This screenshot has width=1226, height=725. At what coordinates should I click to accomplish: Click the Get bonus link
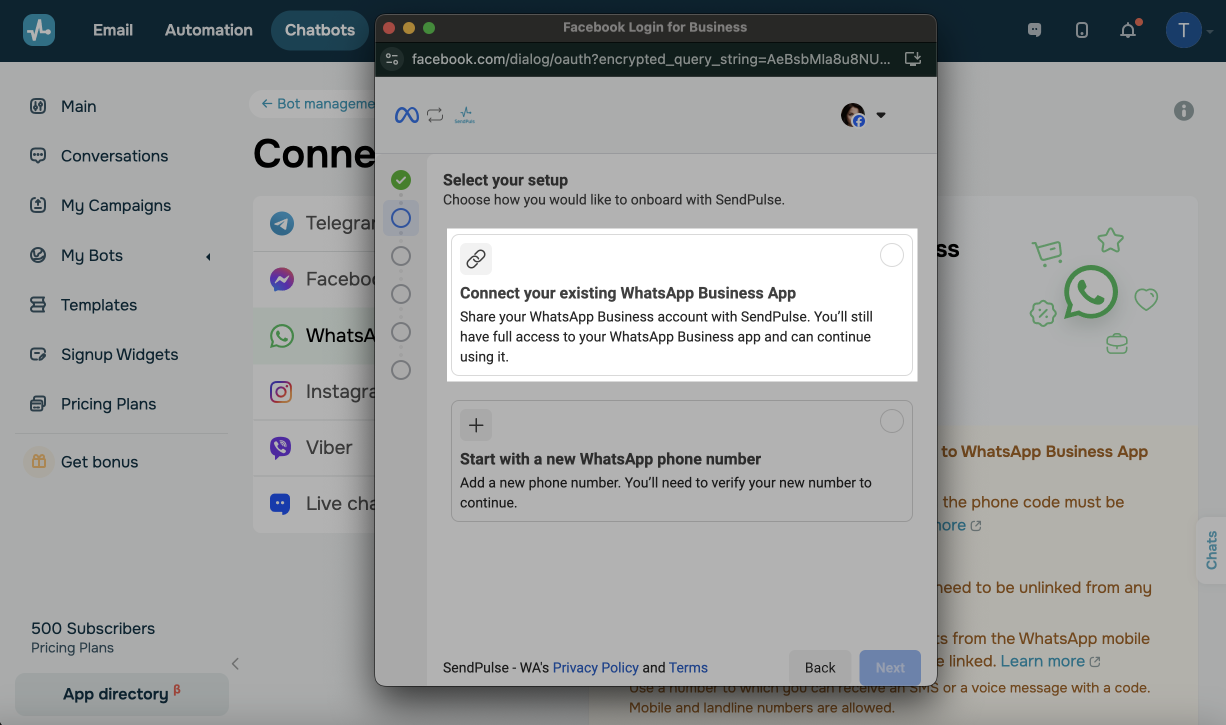point(99,462)
